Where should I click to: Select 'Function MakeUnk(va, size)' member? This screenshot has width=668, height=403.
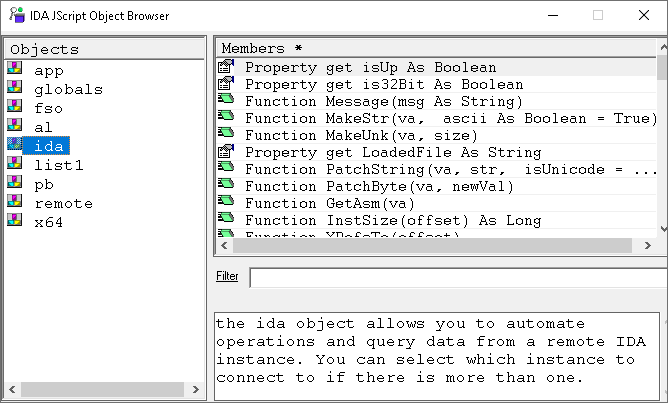coord(436,135)
